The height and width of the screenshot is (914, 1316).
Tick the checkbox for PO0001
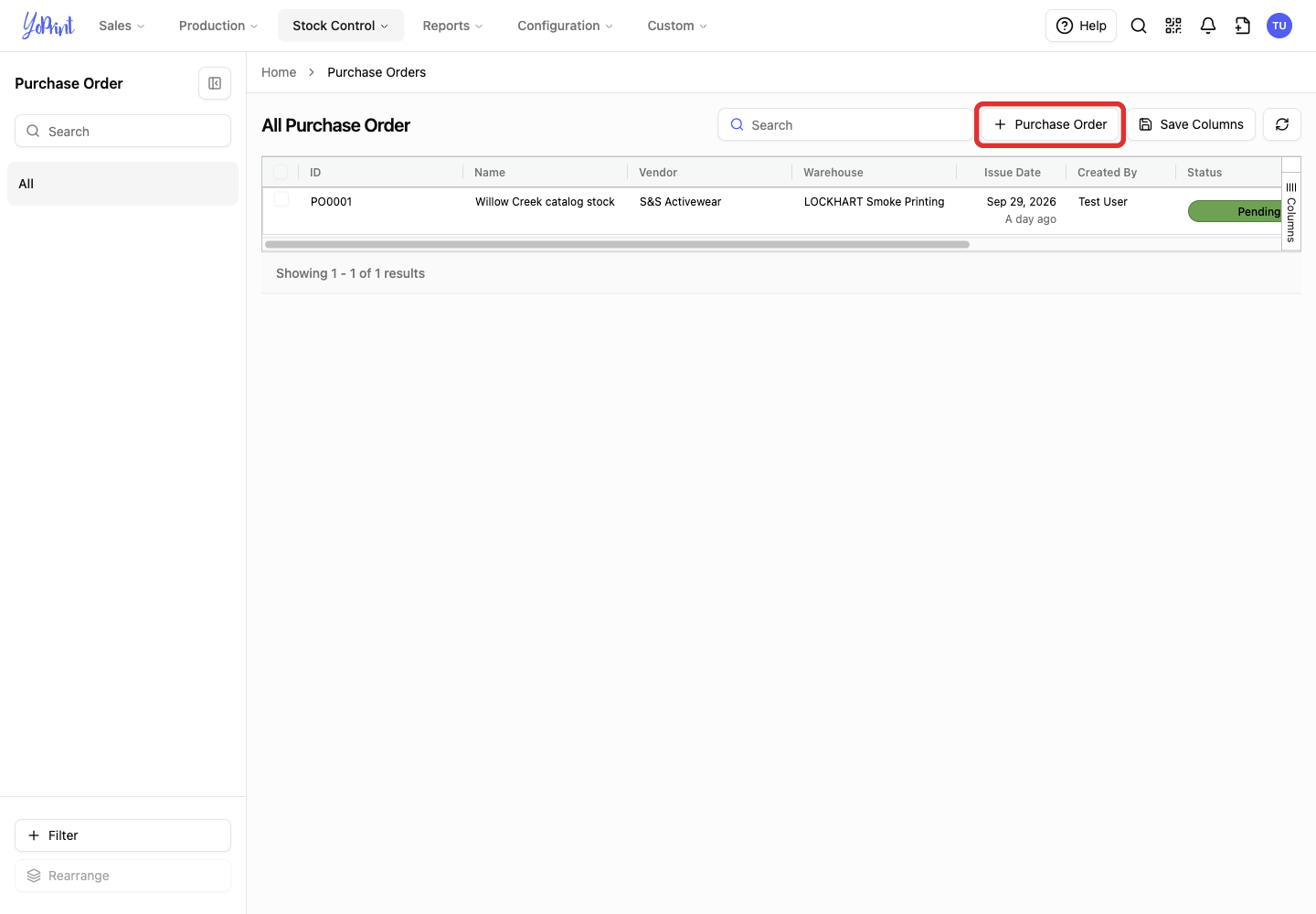click(281, 199)
